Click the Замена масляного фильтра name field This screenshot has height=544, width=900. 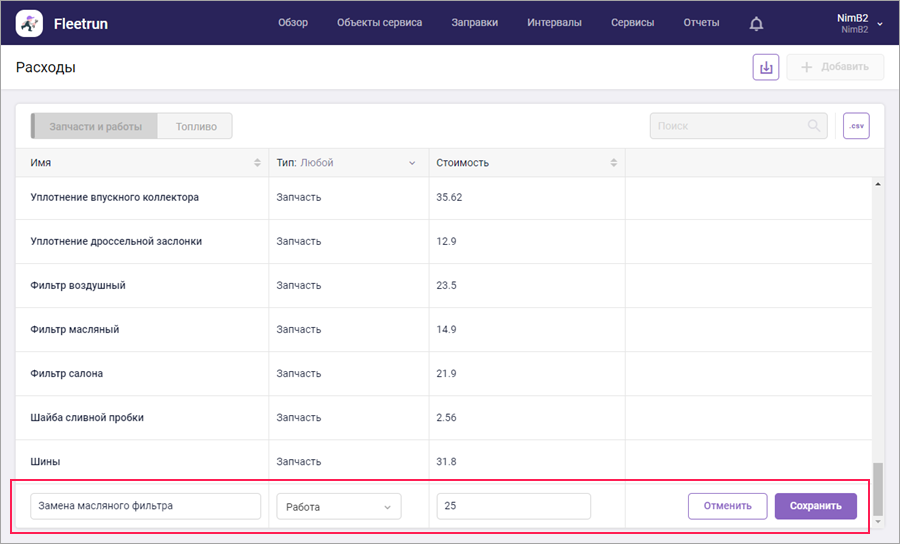[x=145, y=506]
